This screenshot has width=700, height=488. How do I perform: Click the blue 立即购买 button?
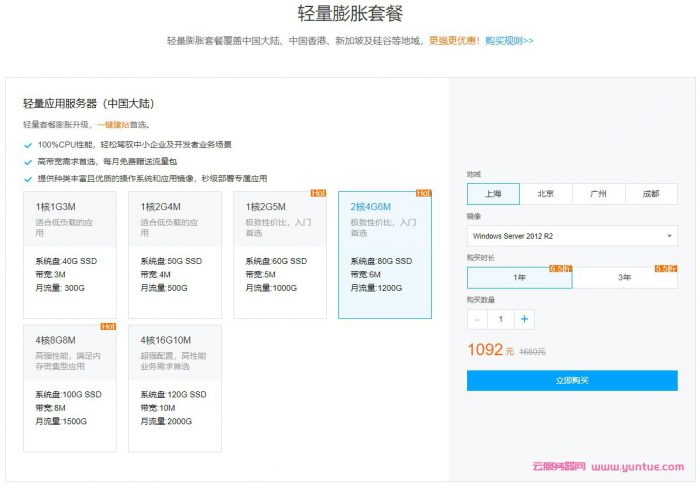(x=572, y=381)
